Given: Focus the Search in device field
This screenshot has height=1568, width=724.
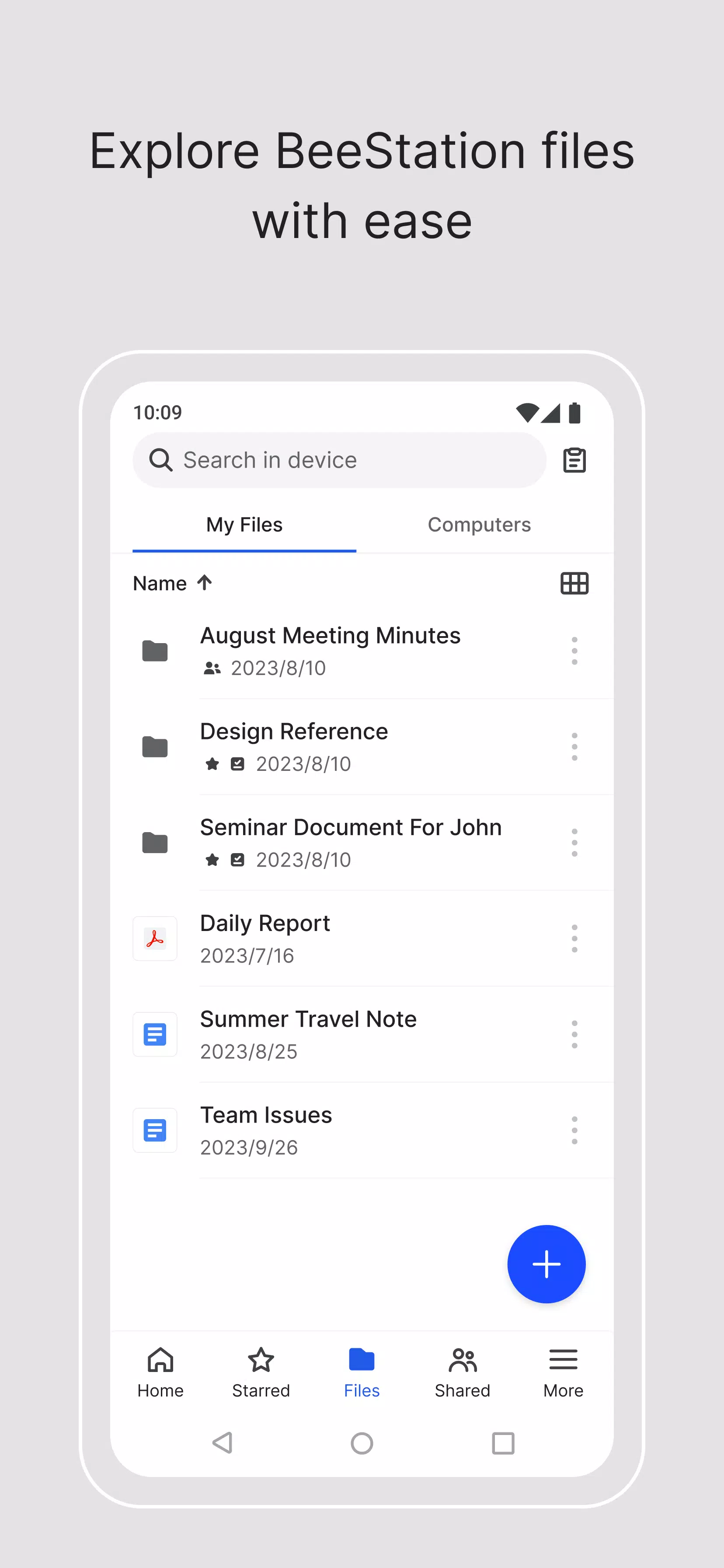Looking at the screenshot, I should 340,460.
